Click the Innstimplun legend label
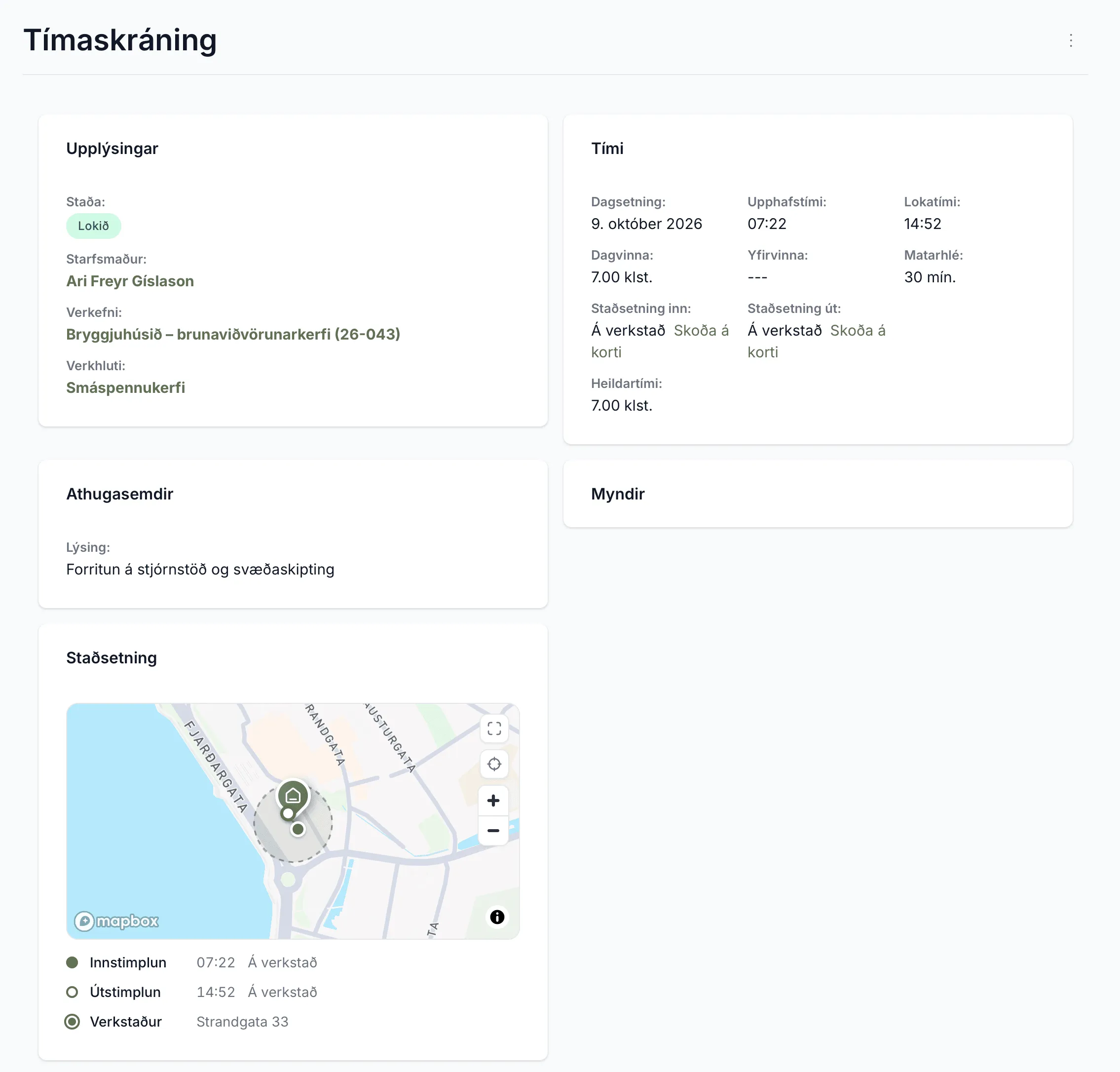The width and height of the screenshot is (1120, 1072). pos(128,963)
